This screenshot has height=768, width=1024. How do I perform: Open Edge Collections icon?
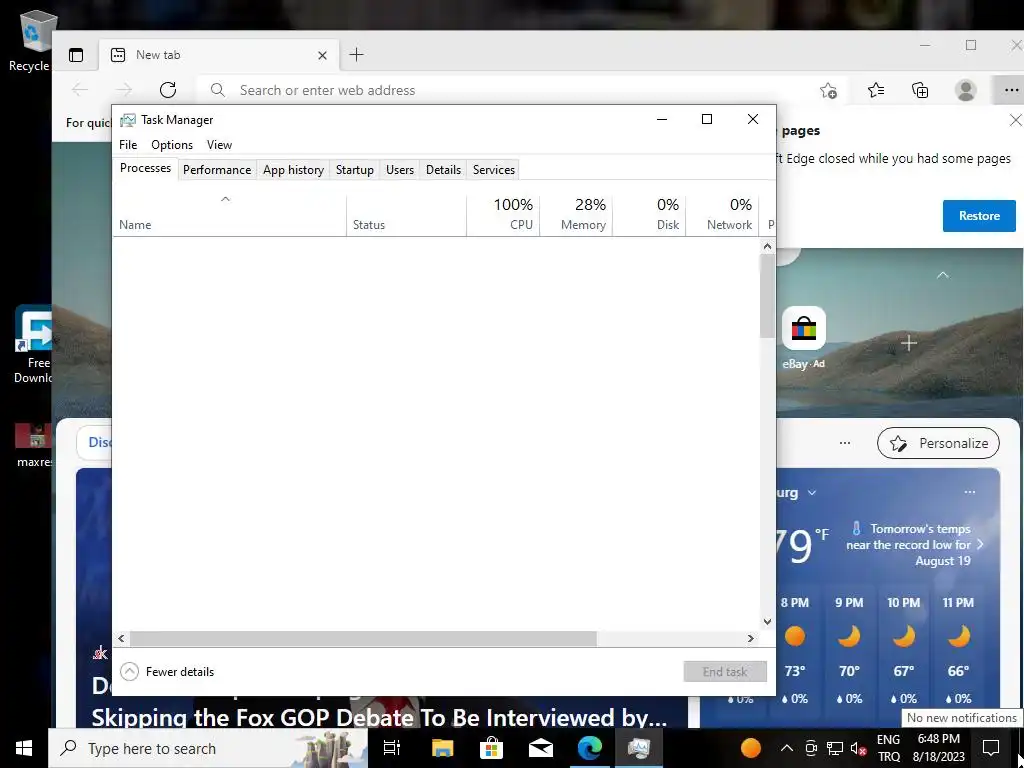pyautogui.click(x=920, y=90)
